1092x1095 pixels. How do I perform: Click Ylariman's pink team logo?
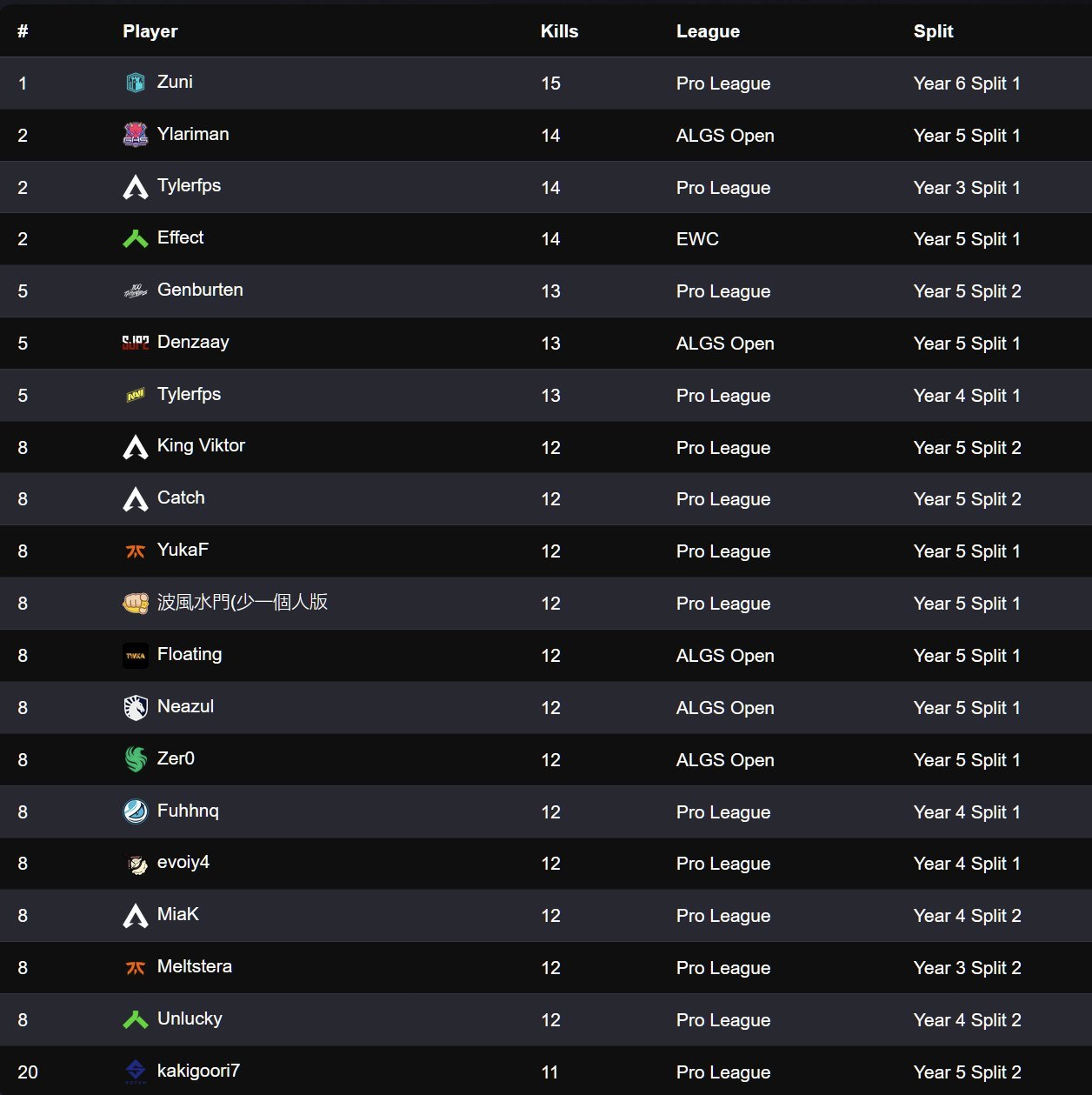136,135
